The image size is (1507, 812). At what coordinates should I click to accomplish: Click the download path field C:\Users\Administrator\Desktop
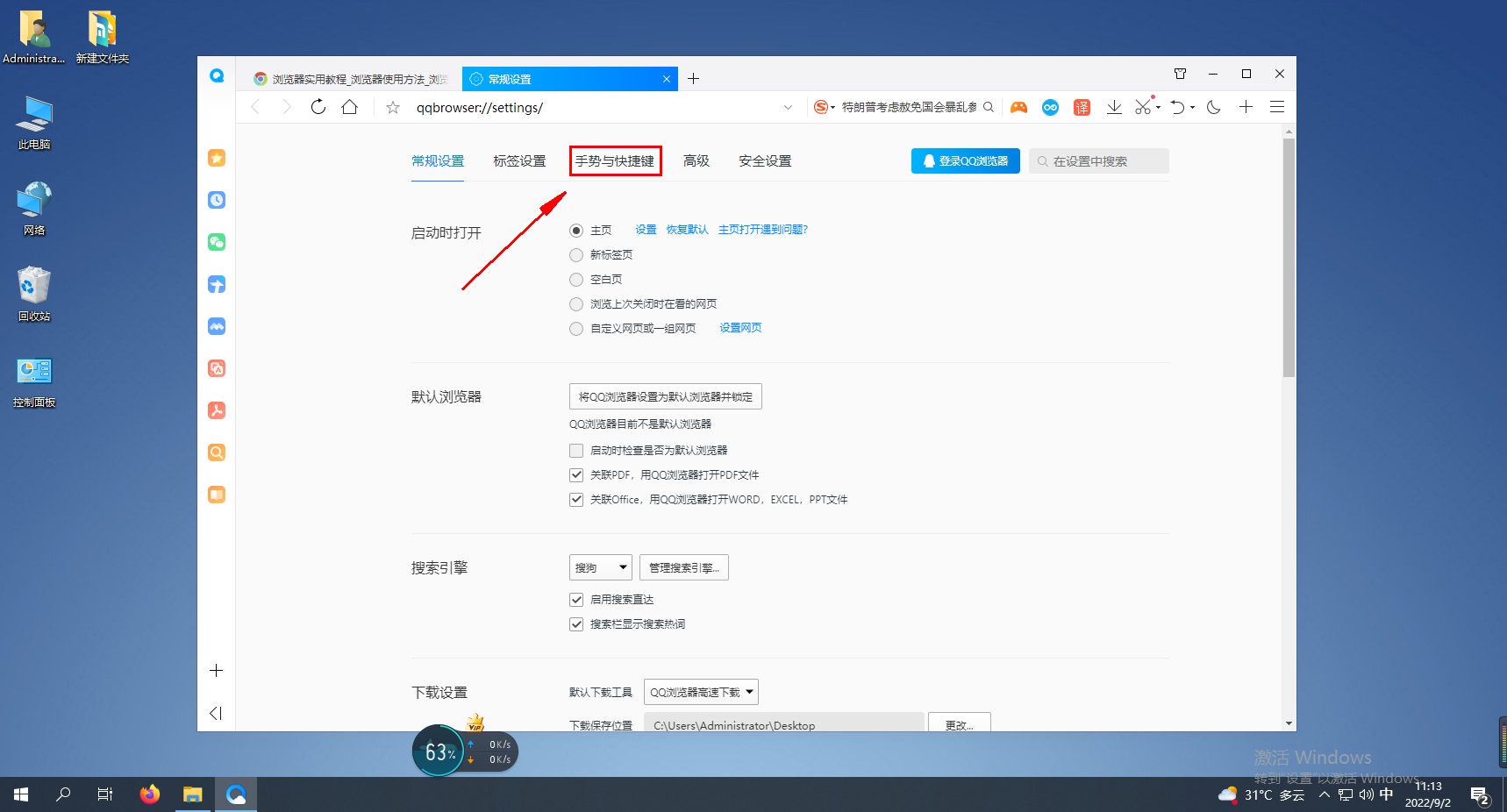click(784, 724)
